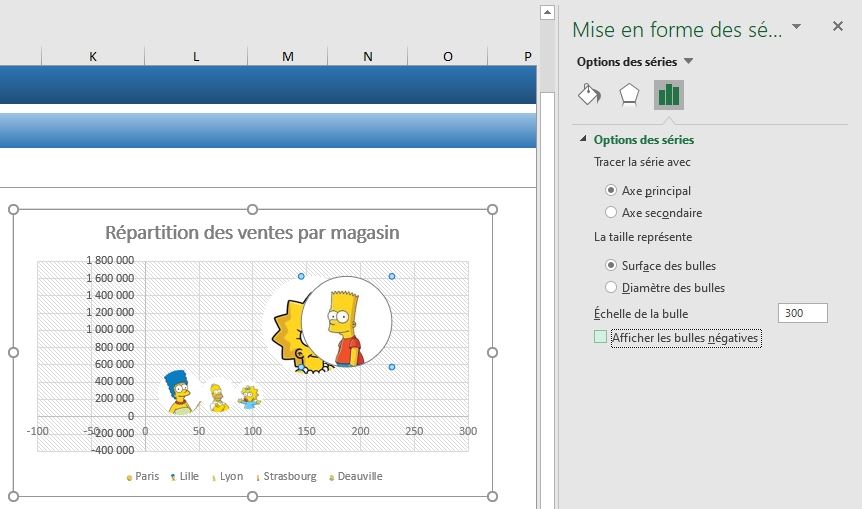Click the top-right chart resize handle
The width and height of the screenshot is (862, 509).
[492, 209]
